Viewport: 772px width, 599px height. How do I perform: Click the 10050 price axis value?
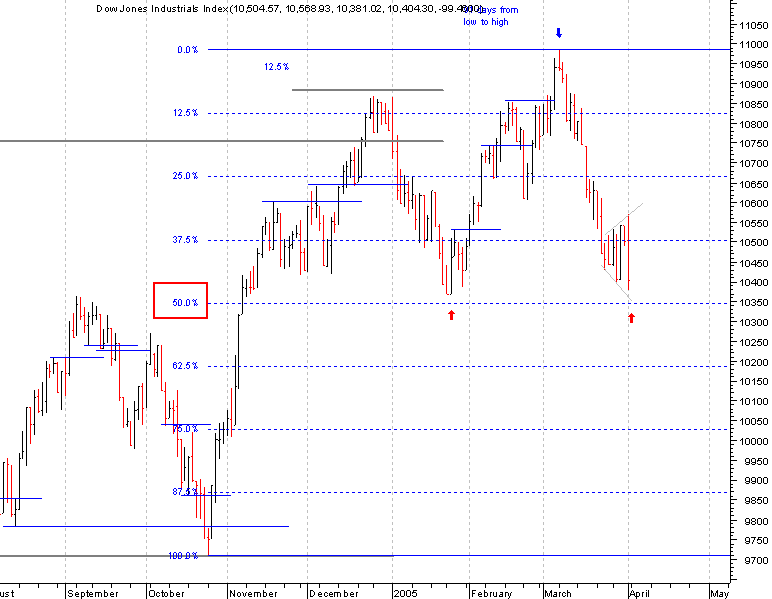pyautogui.click(x=753, y=422)
